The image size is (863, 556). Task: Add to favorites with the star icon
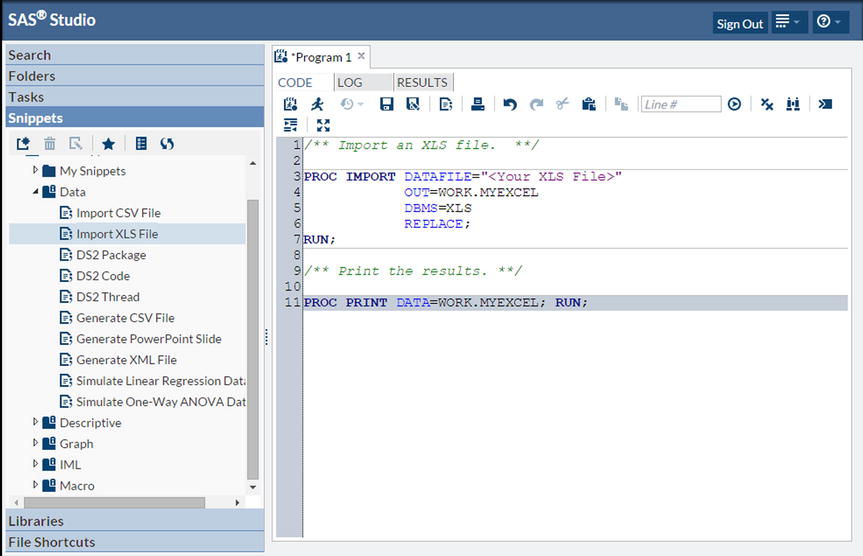tap(108, 144)
